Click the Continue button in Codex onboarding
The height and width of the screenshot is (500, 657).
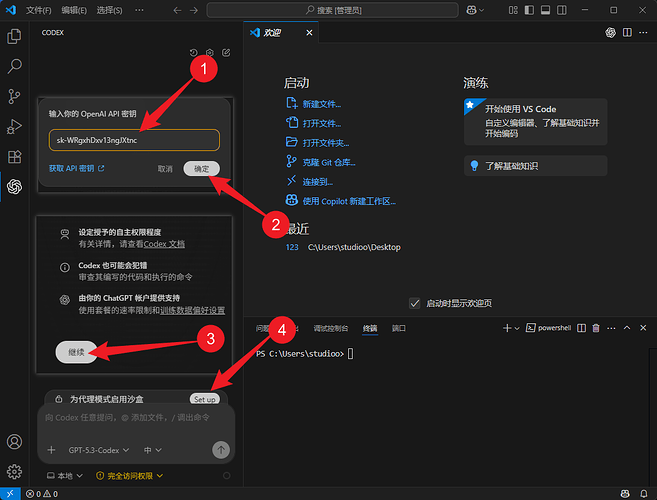coord(76,352)
